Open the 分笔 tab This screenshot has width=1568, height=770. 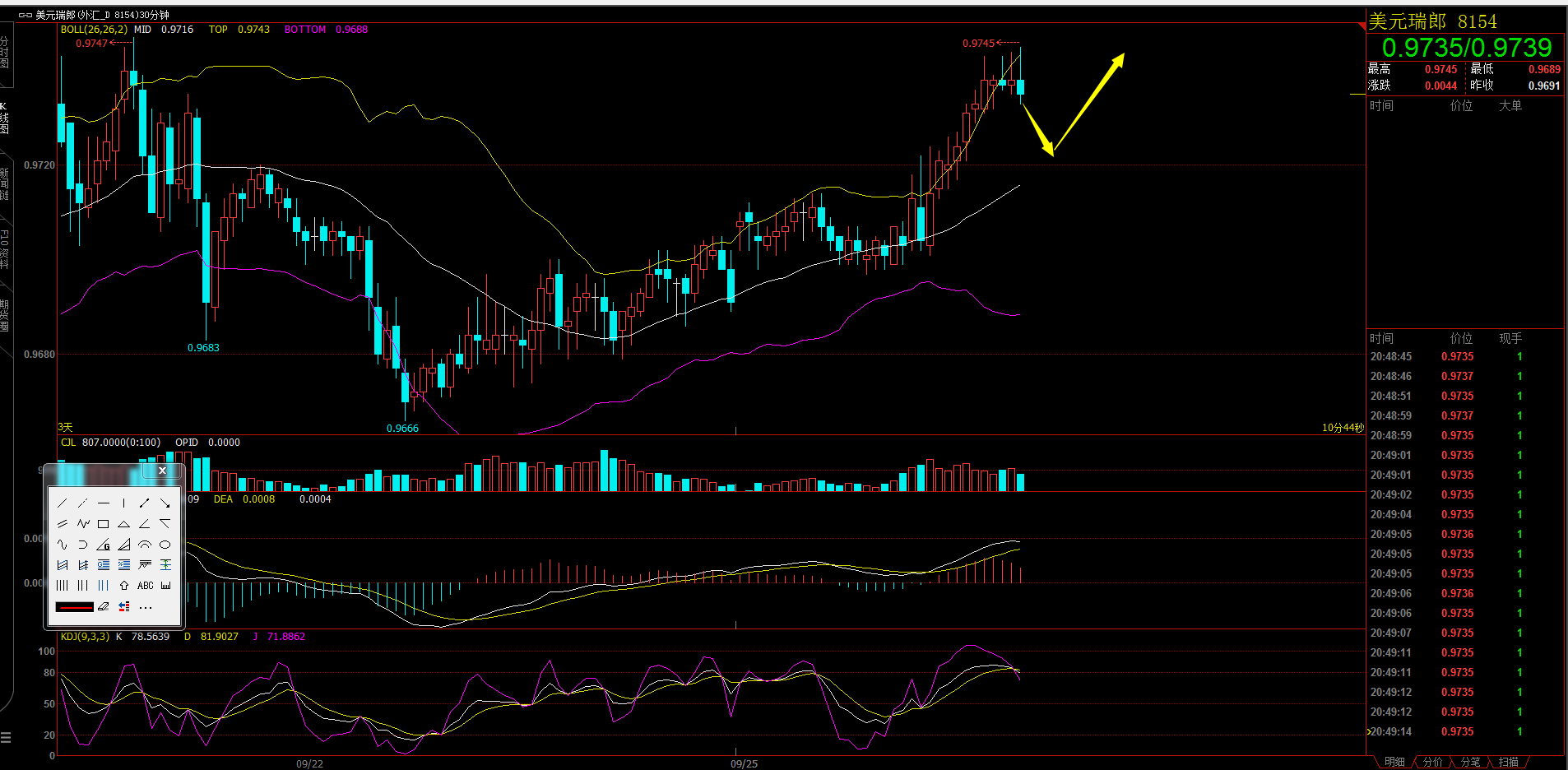click(x=1471, y=763)
